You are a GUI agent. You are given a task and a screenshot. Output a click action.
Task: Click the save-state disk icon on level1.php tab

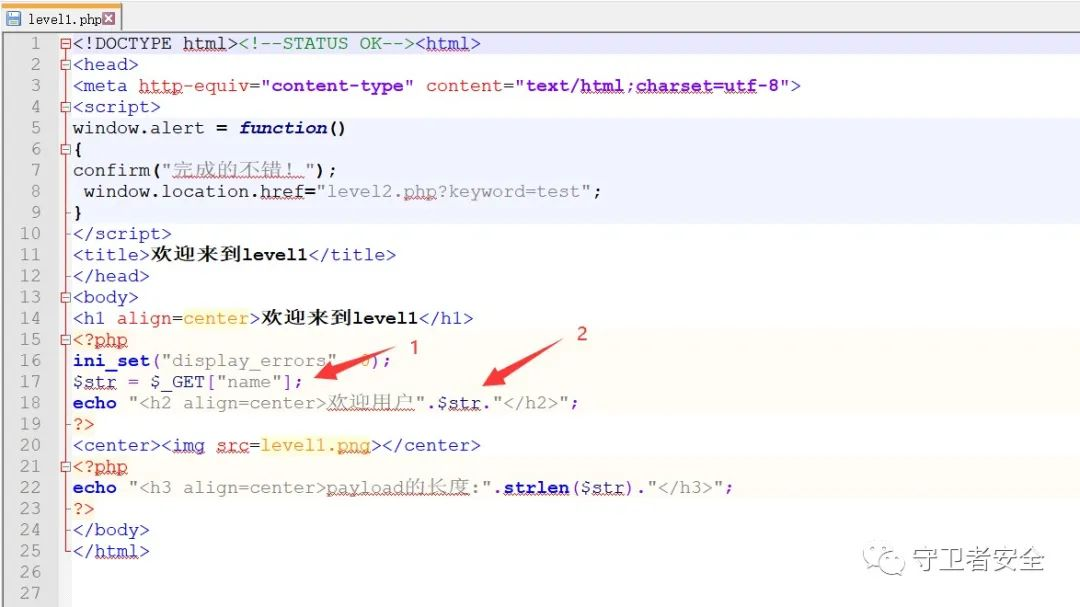(x=14, y=18)
